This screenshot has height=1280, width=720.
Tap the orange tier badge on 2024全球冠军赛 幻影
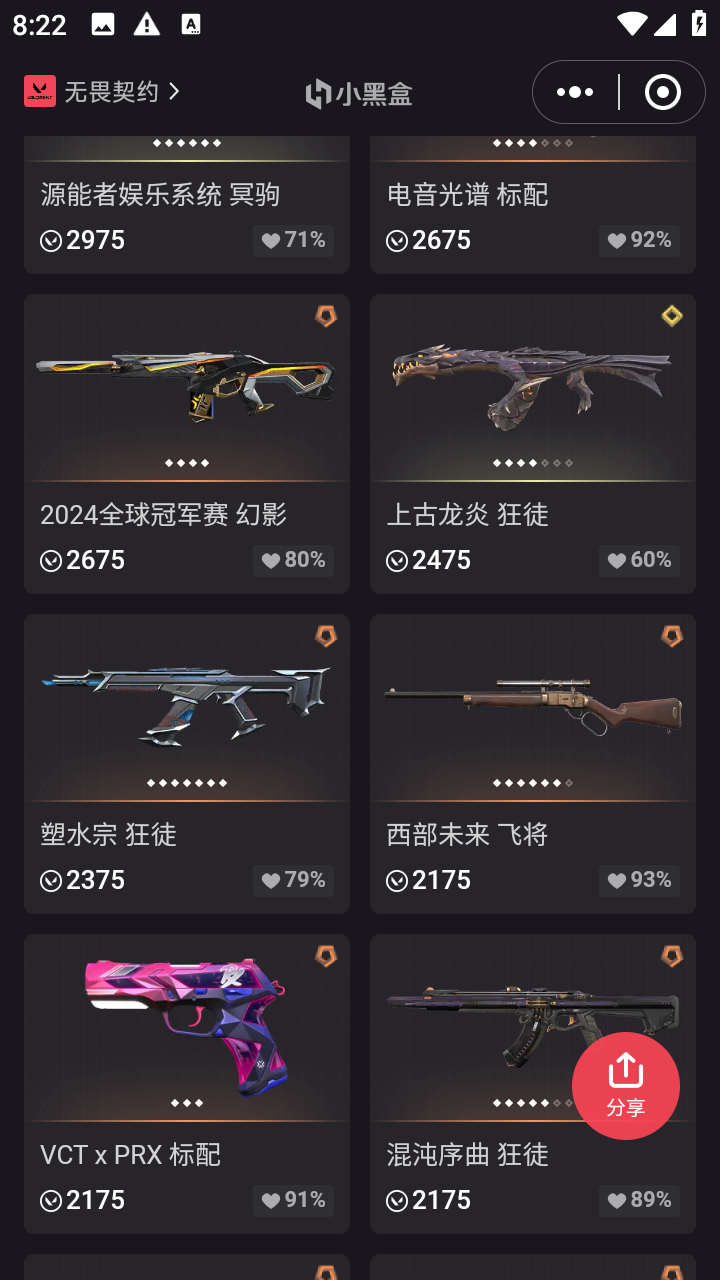[x=326, y=316]
